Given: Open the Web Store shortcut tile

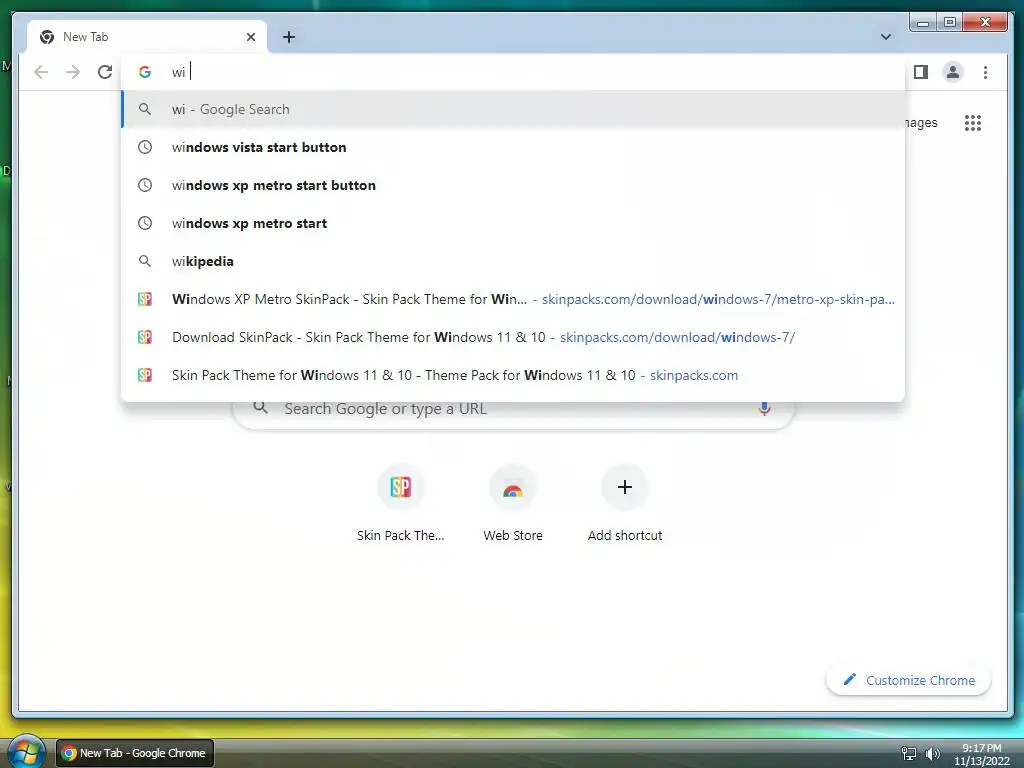Looking at the screenshot, I should point(513,503).
